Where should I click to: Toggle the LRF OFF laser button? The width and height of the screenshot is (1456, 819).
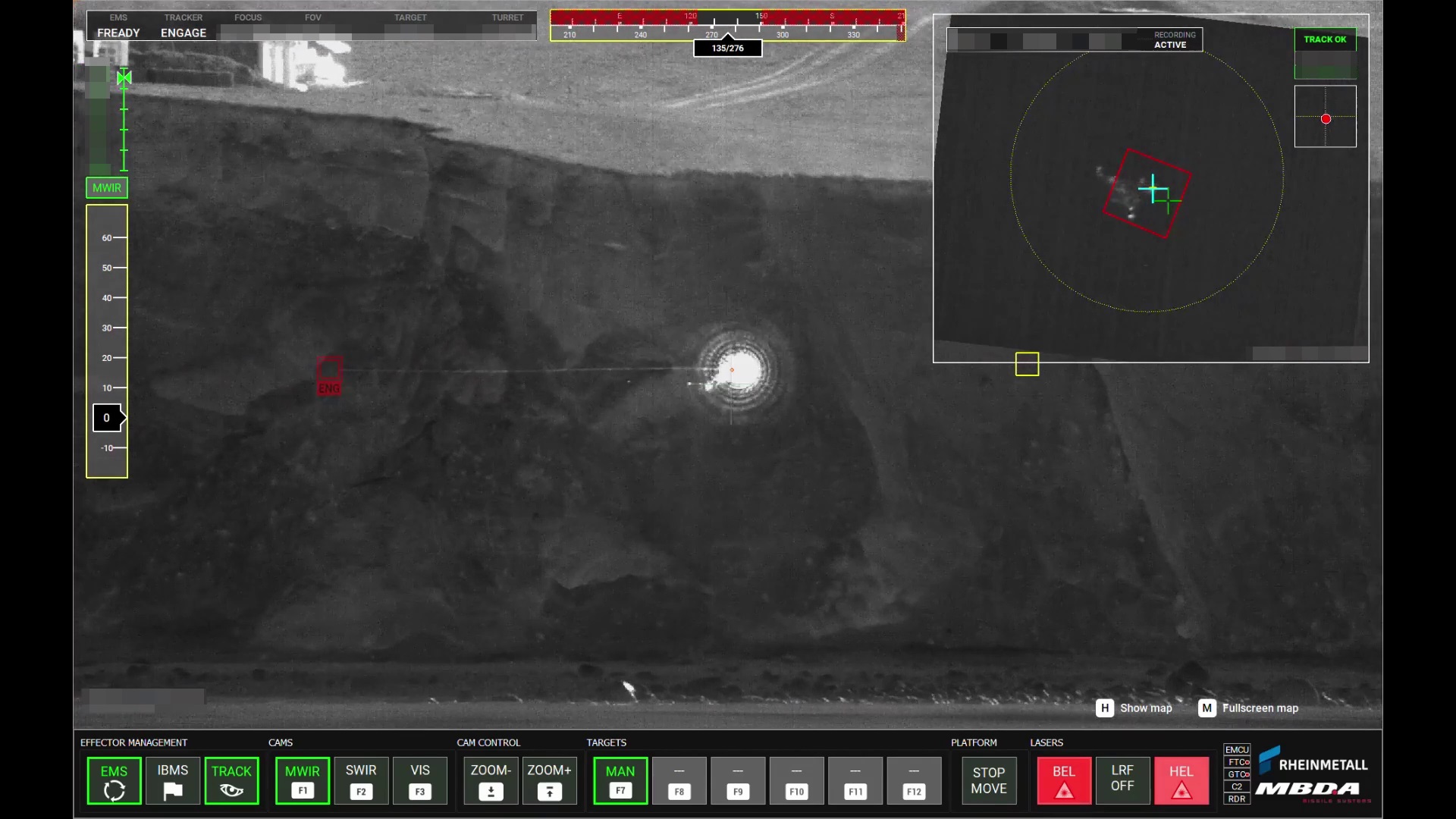pos(1122,780)
